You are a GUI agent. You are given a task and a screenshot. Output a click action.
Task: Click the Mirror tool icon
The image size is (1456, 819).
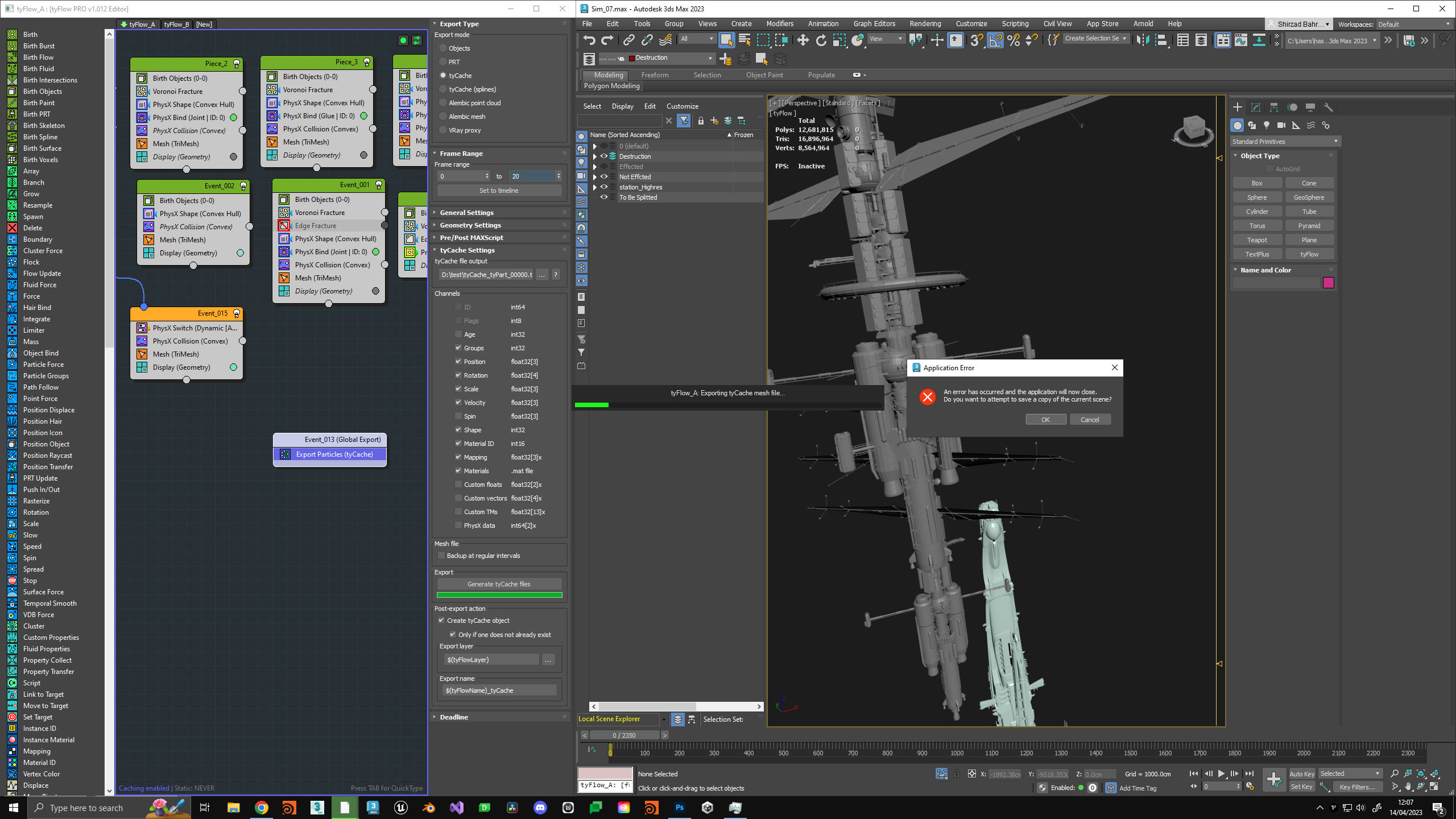1142,40
